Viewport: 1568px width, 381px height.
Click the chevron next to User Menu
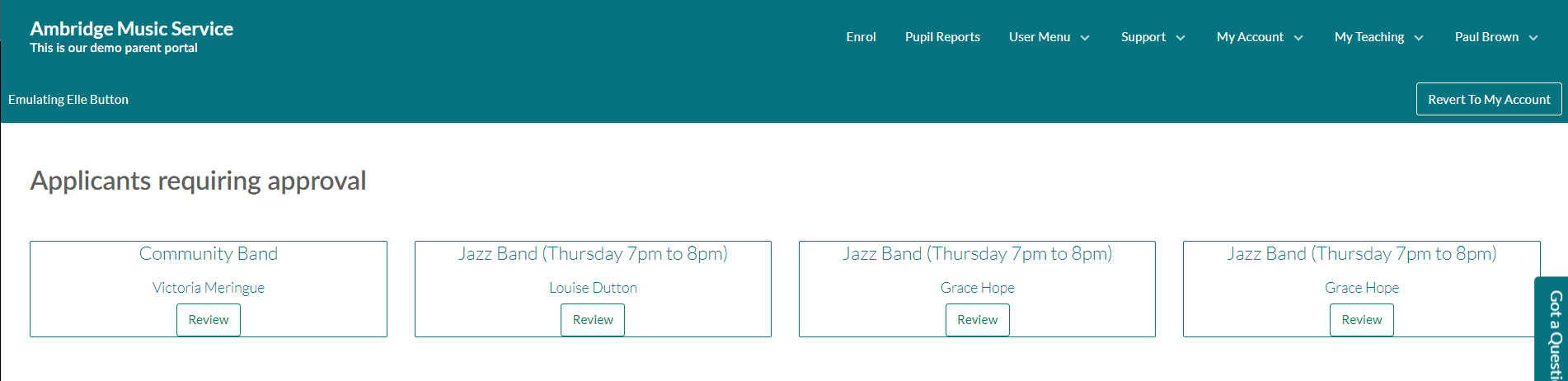pyautogui.click(x=1085, y=38)
